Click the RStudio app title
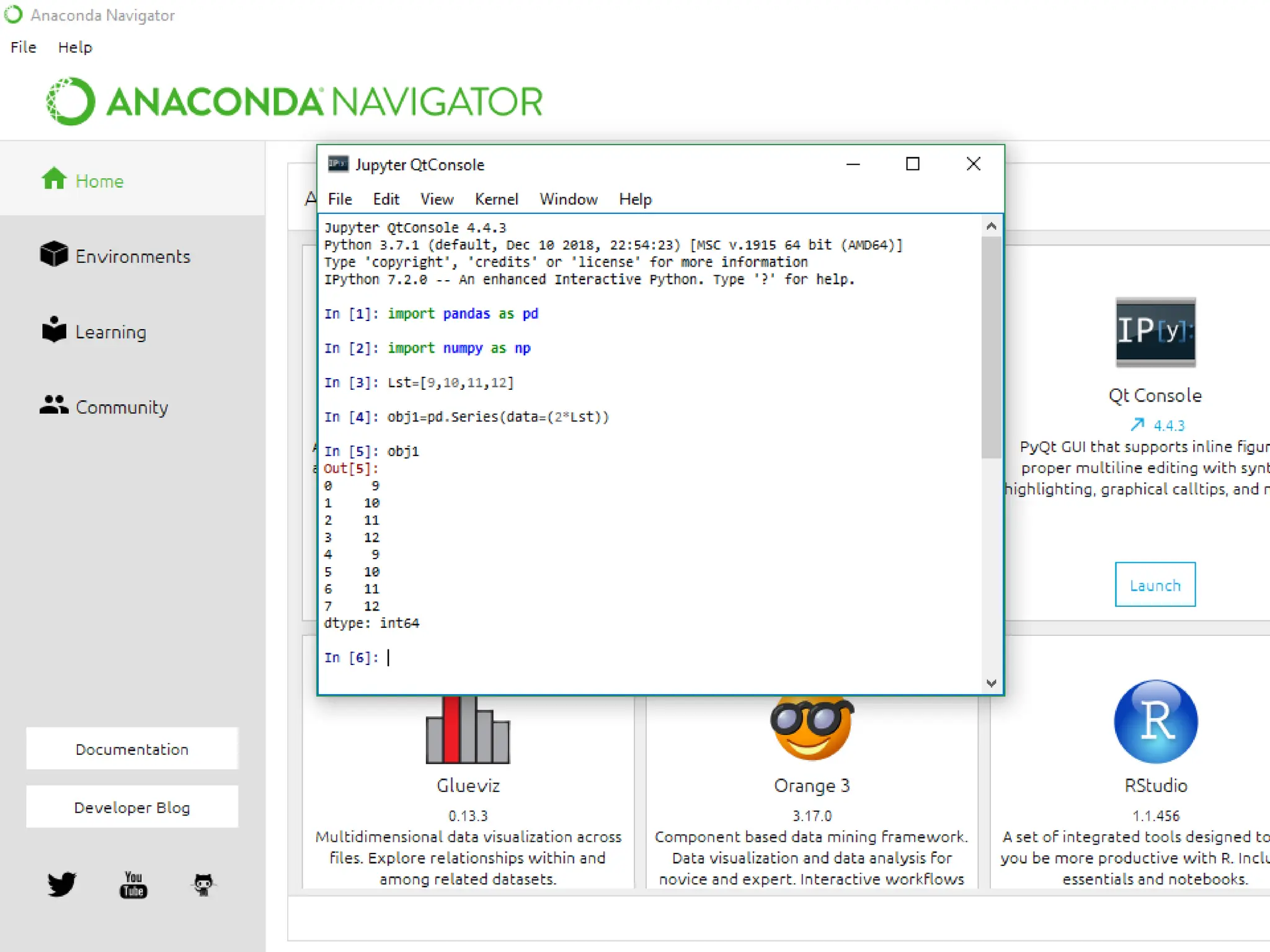The image size is (1270, 952). (1155, 785)
